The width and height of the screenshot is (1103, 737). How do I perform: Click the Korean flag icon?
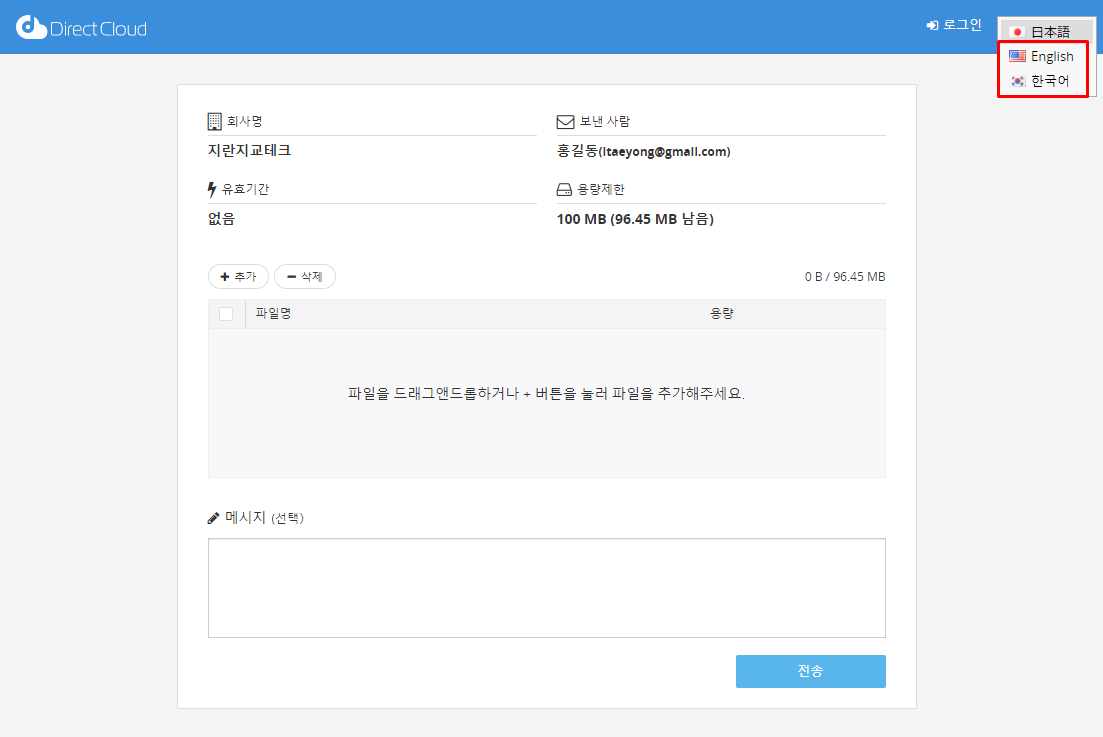point(1017,81)
